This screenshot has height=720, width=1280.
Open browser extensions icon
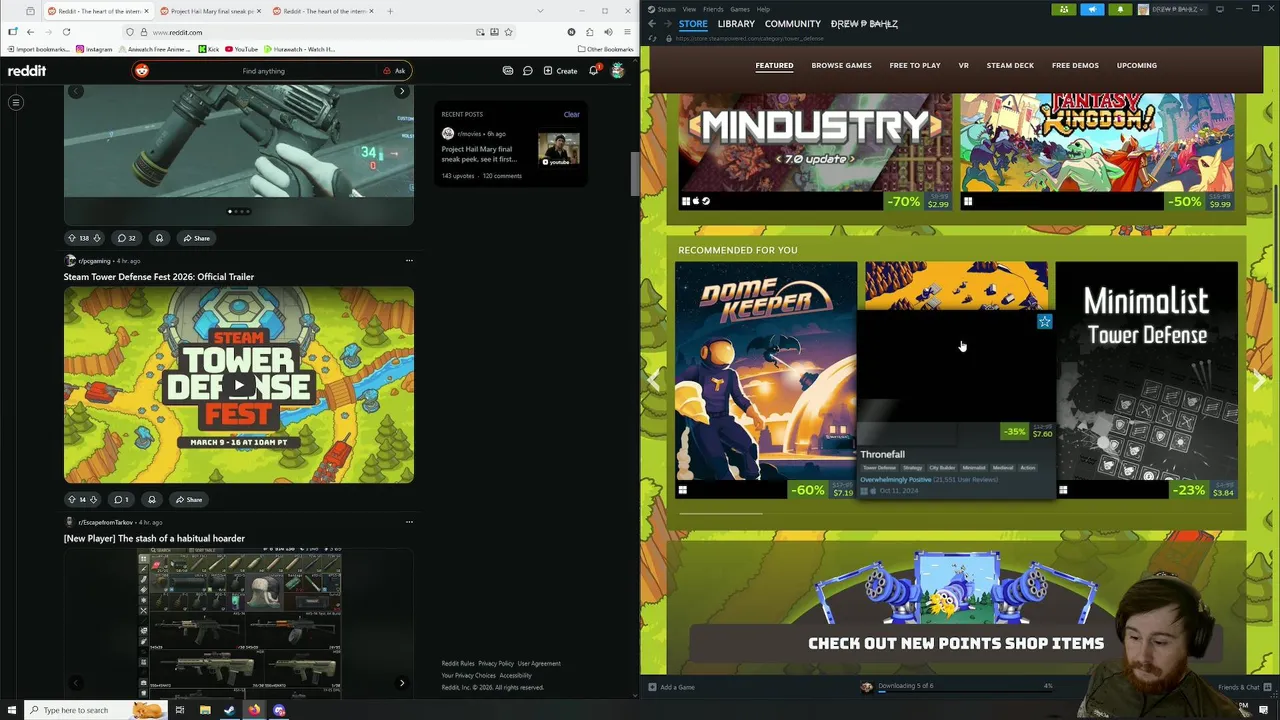tap(589, 32)
